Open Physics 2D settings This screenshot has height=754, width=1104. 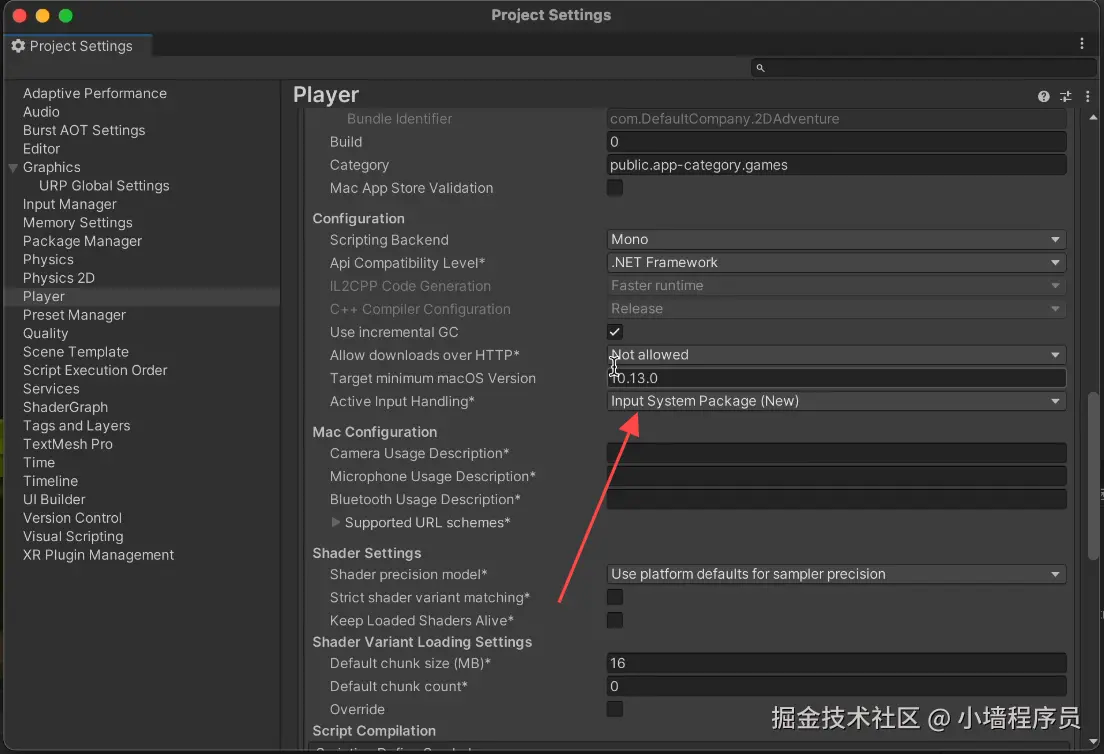pyautogui.click(x=58, y=278)
